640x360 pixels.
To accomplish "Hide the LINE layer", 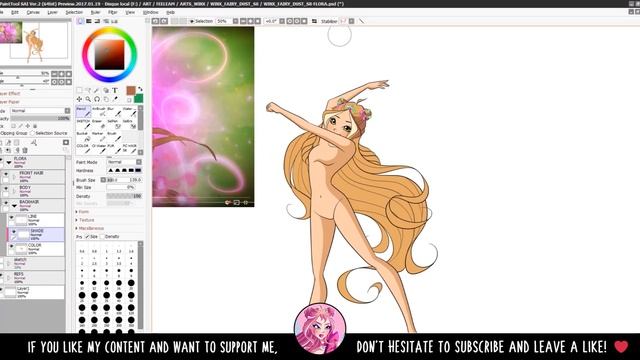I will click(x=11, y=218).
